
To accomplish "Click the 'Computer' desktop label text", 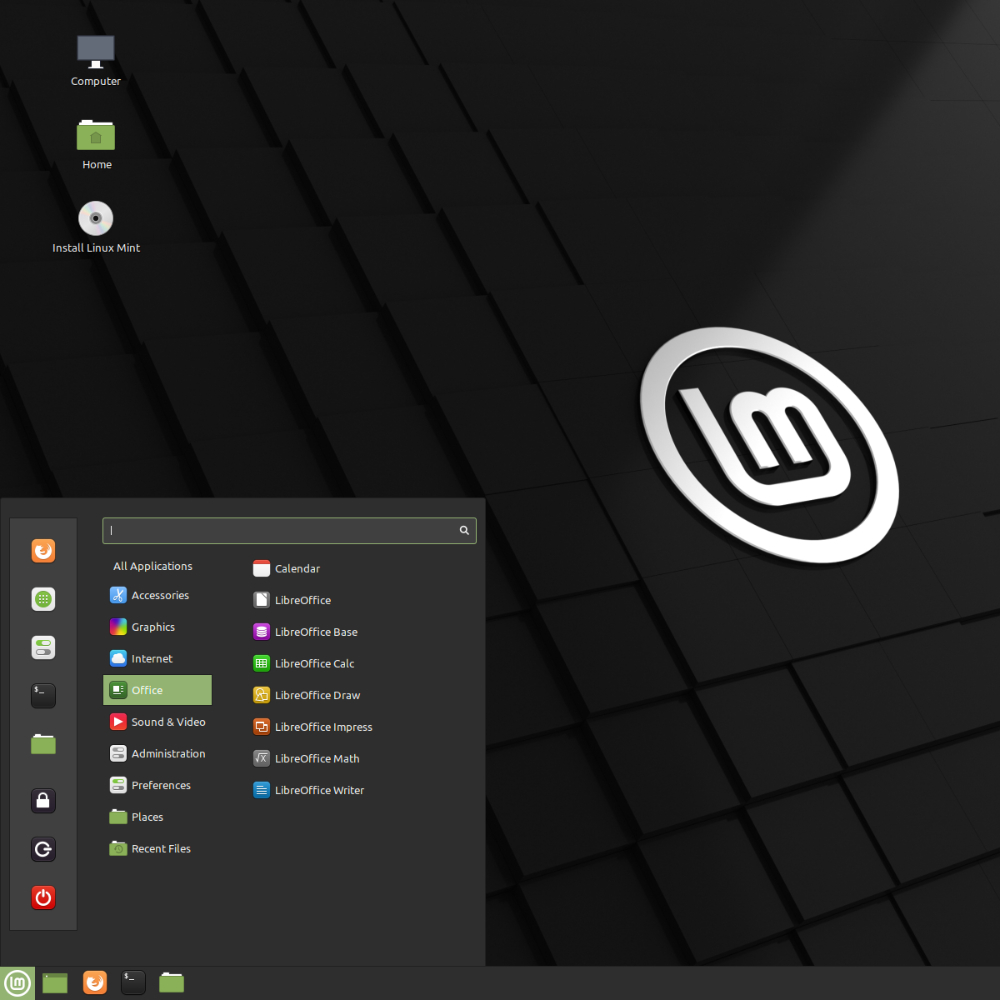I will pos(96,81).
